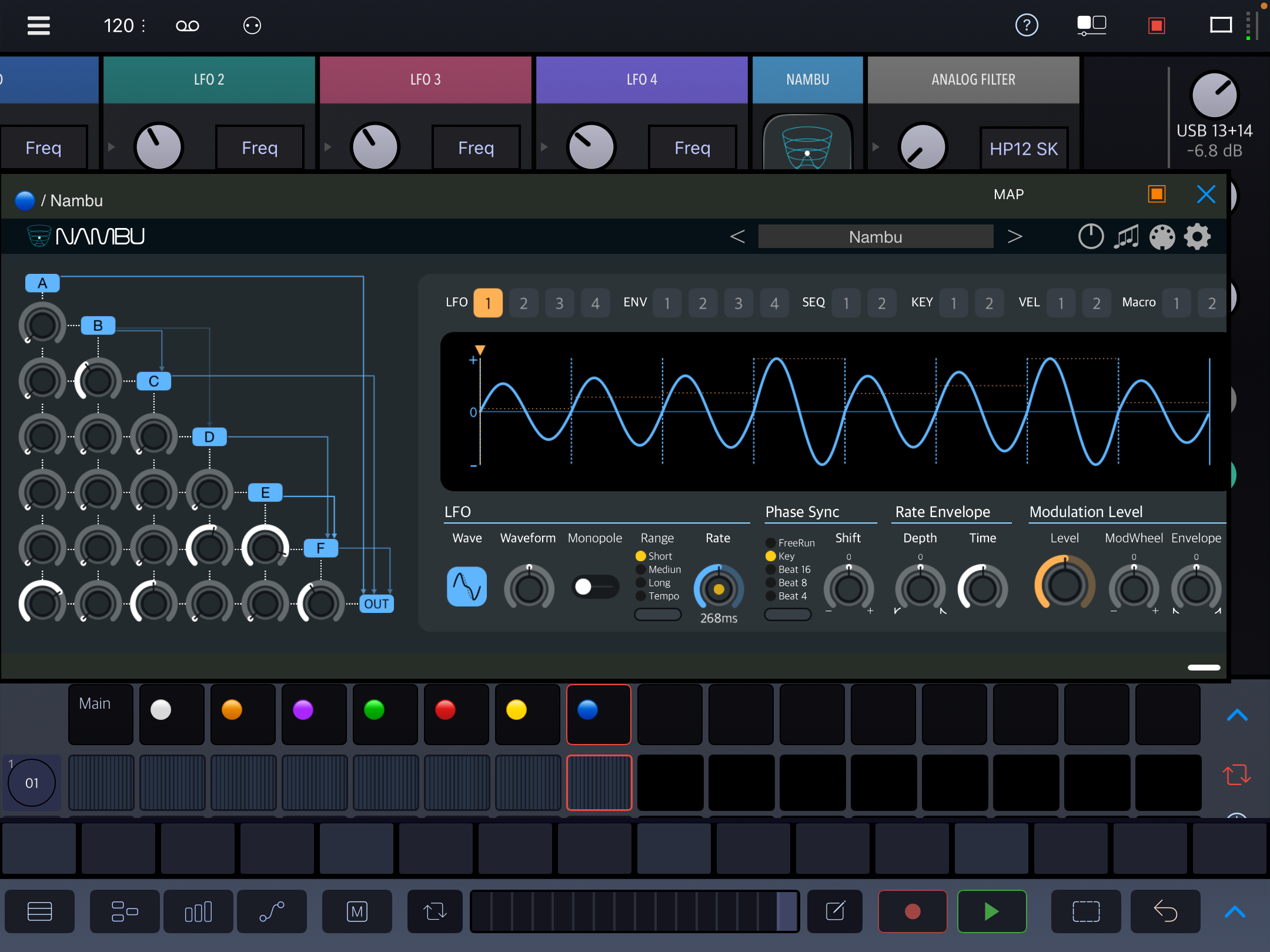Viewport: 1270px width, 952px height.
Task: Open the bottom M button
Action: click(x=357, y=911)
